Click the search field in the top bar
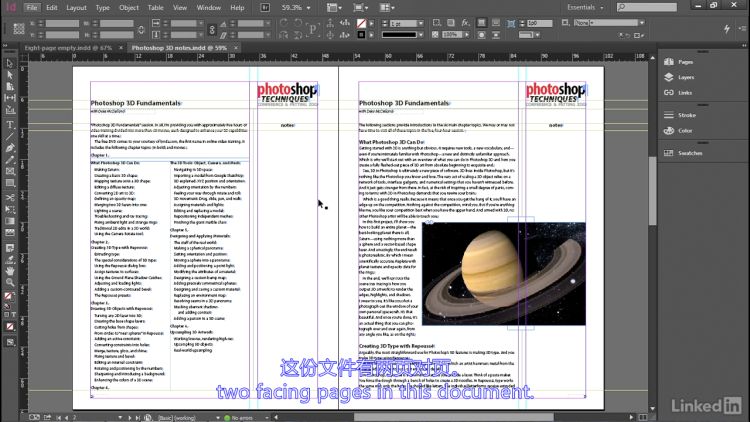The image size is (750, 422). (647, 7)
